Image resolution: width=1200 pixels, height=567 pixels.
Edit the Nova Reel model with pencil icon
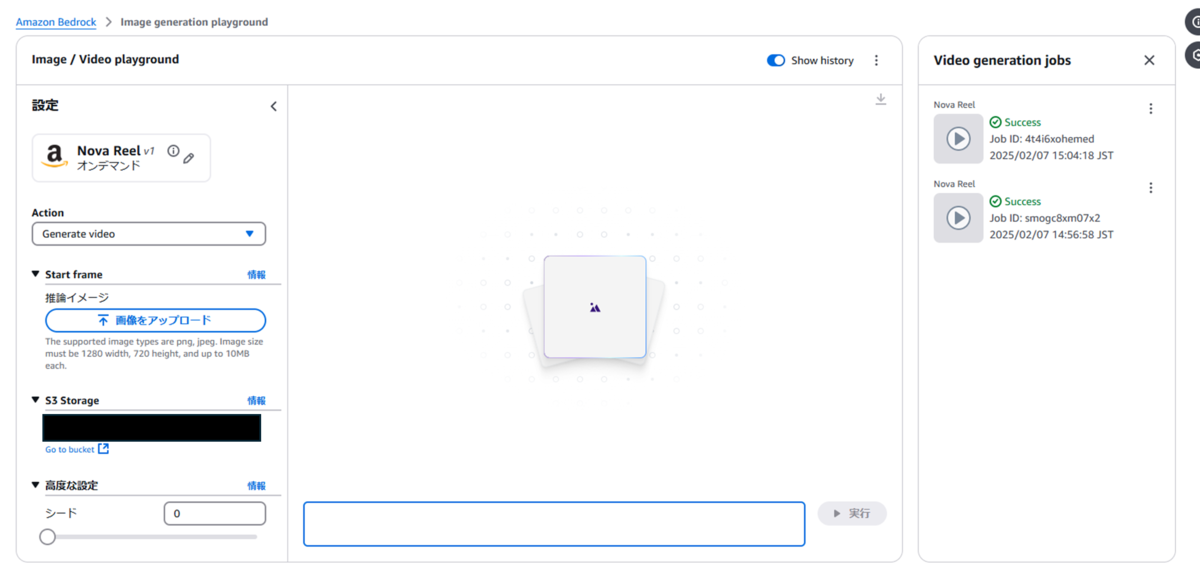[189, 158]
